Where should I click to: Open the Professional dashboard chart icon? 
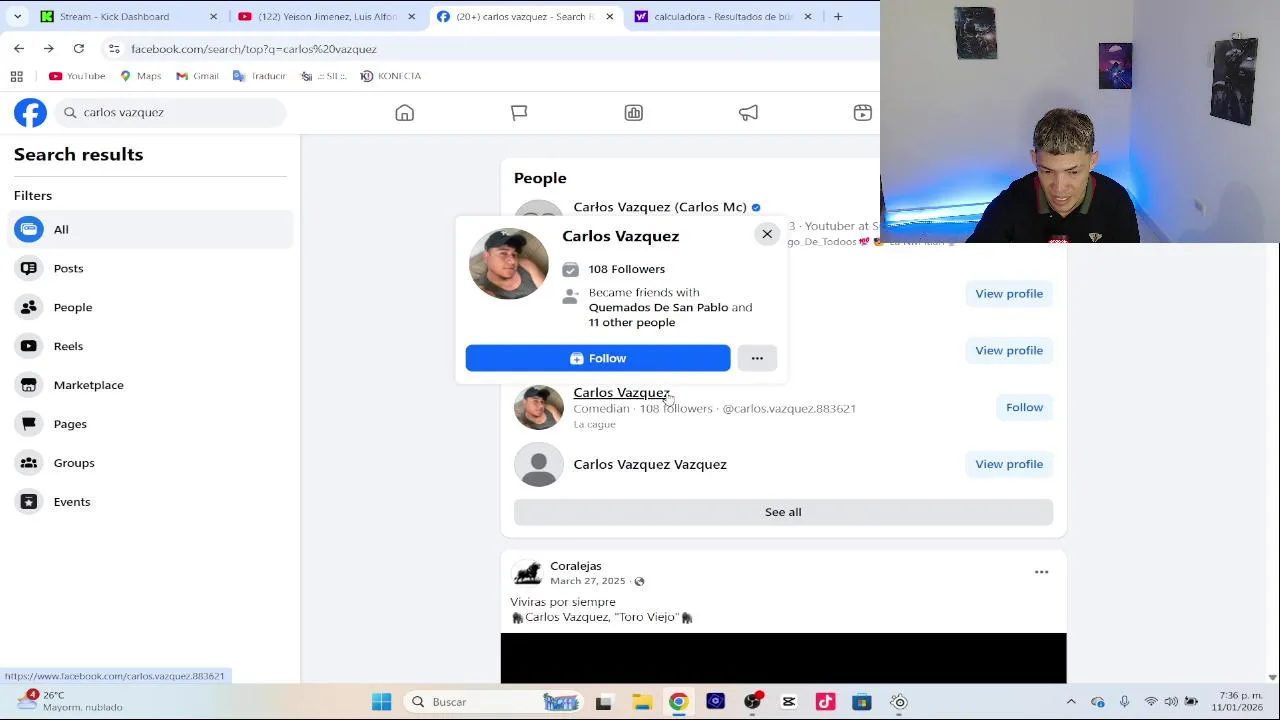(633, 113)
